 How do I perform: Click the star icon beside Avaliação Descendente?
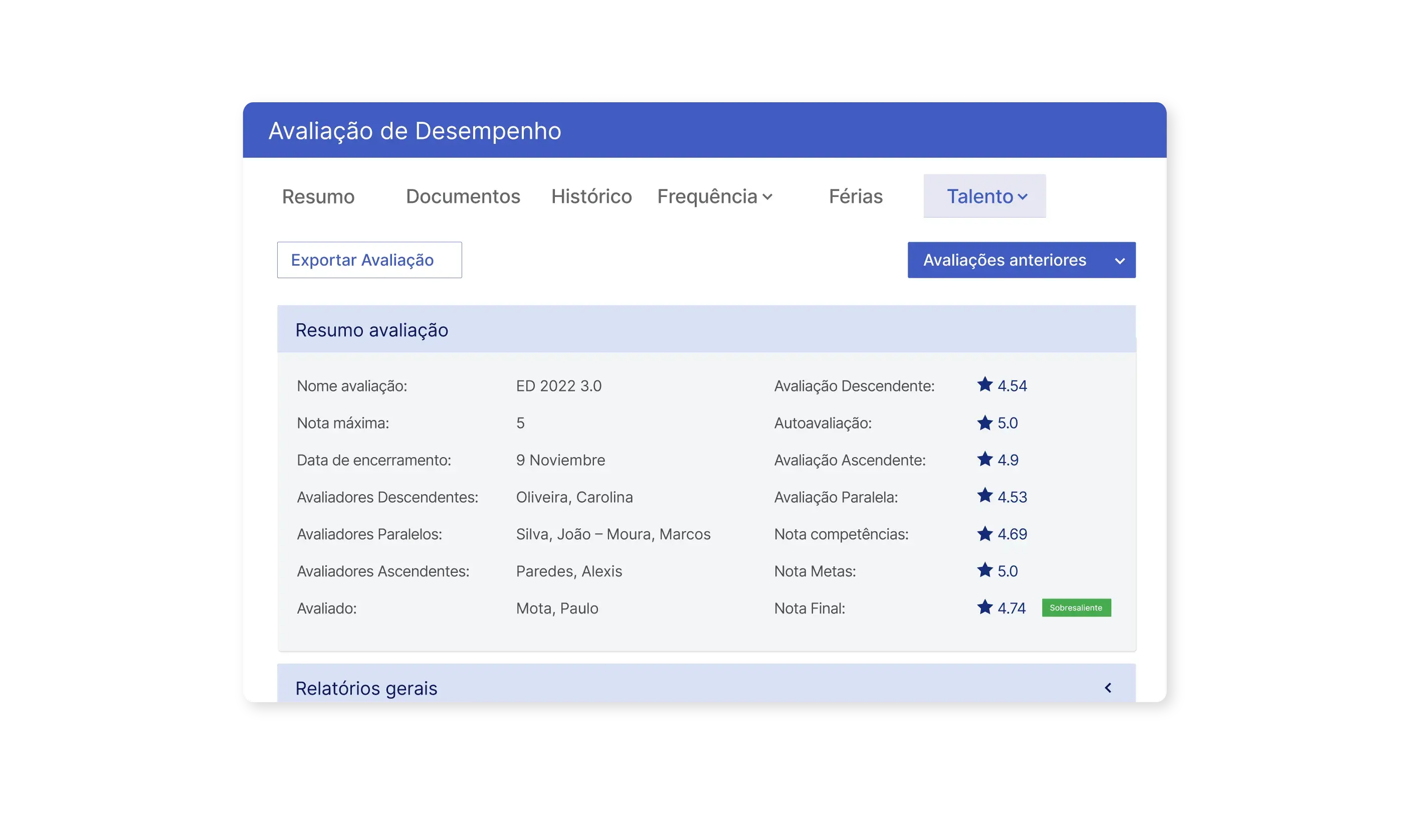[984, 385]
